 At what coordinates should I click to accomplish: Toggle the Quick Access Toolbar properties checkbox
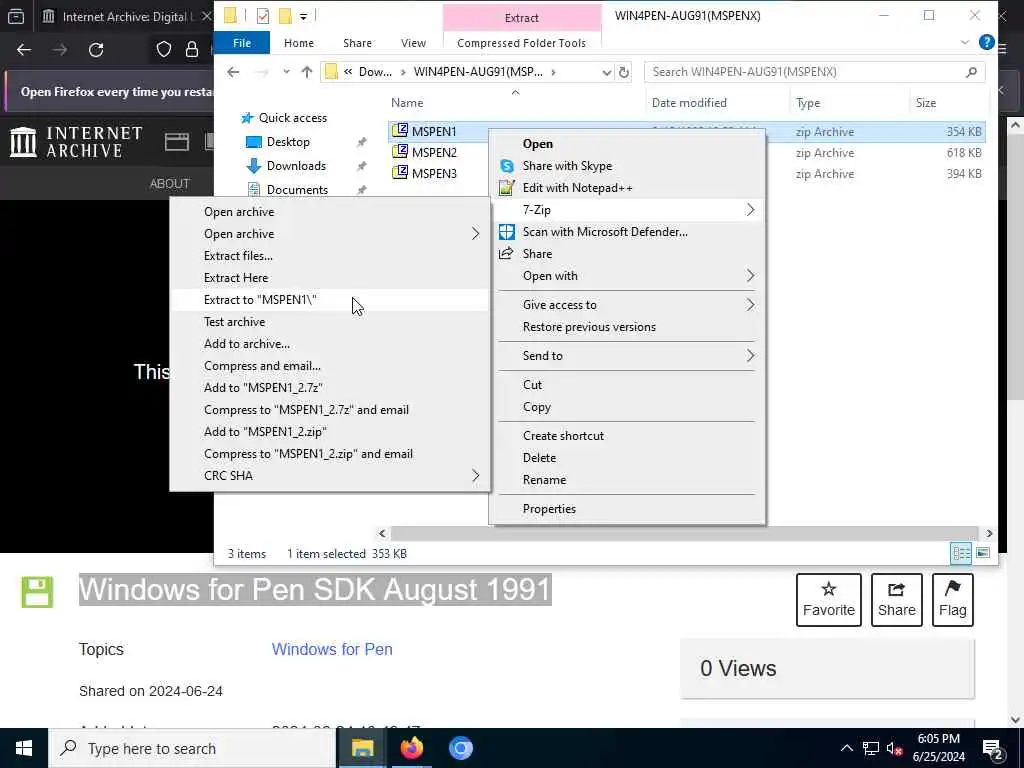tap(263, 16)
